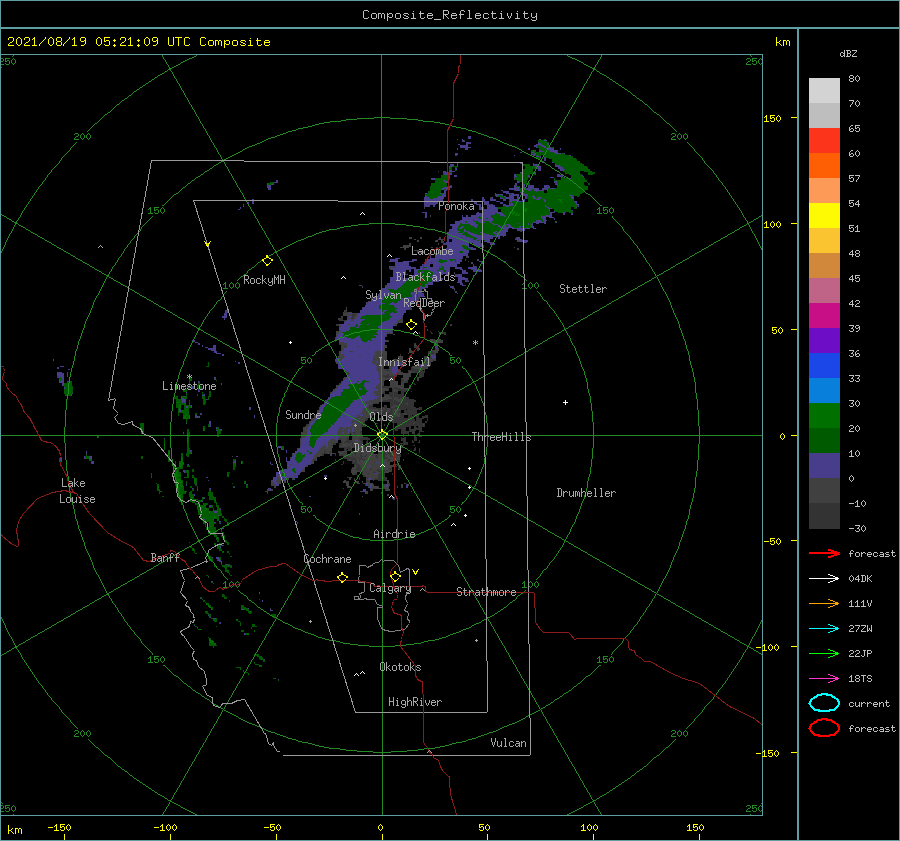Click the asterisk marker above Limestone

(x=189, y=377)
